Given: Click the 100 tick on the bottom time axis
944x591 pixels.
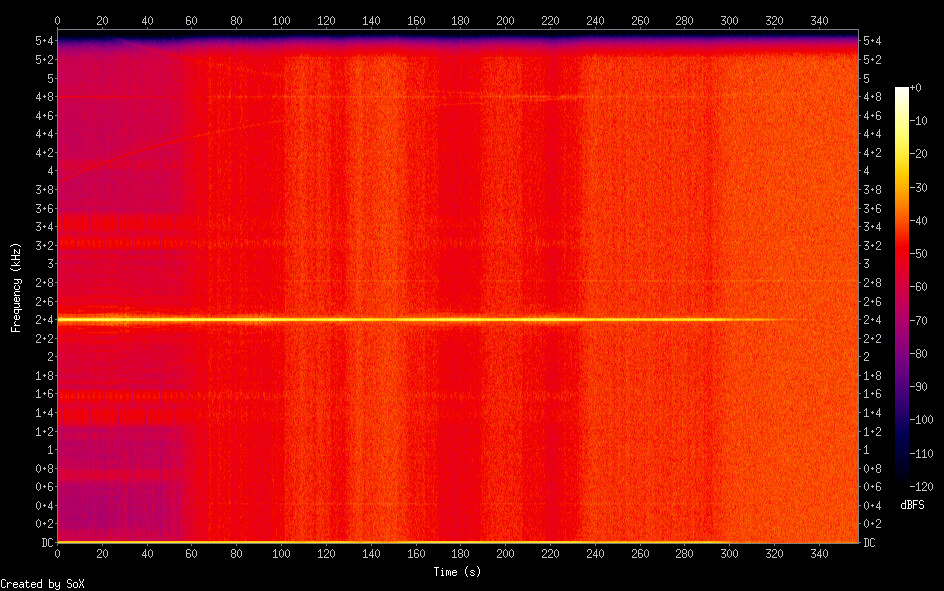Looking at the screenshot, I should click(x=281, y=553).
